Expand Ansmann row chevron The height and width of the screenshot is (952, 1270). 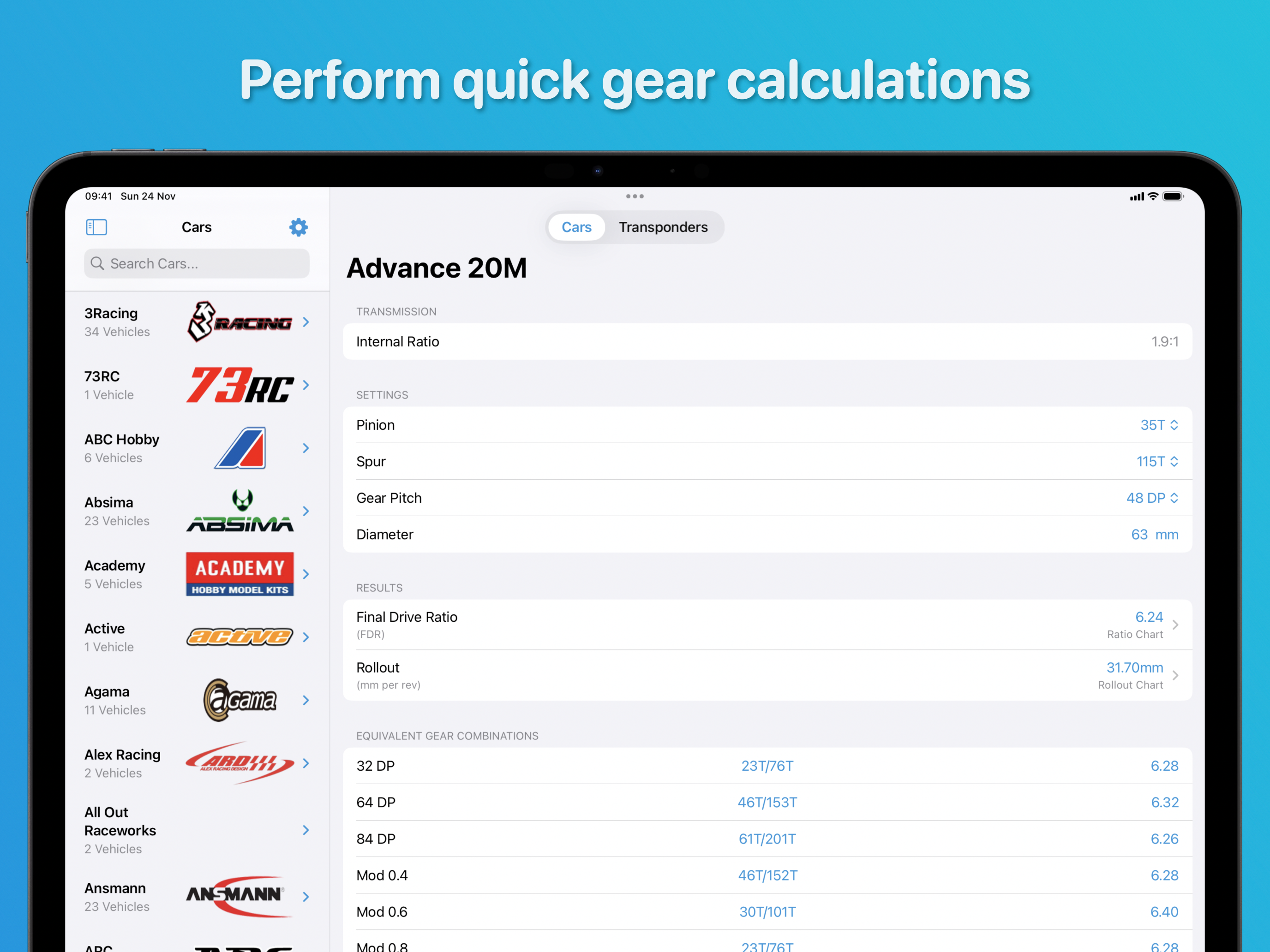306,896
